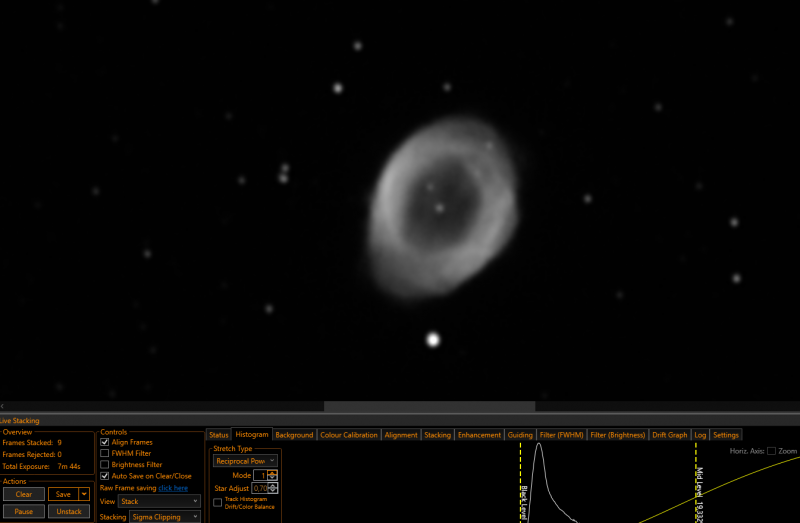Uncheck Auto Save on Clear/Close

point(105,476)
